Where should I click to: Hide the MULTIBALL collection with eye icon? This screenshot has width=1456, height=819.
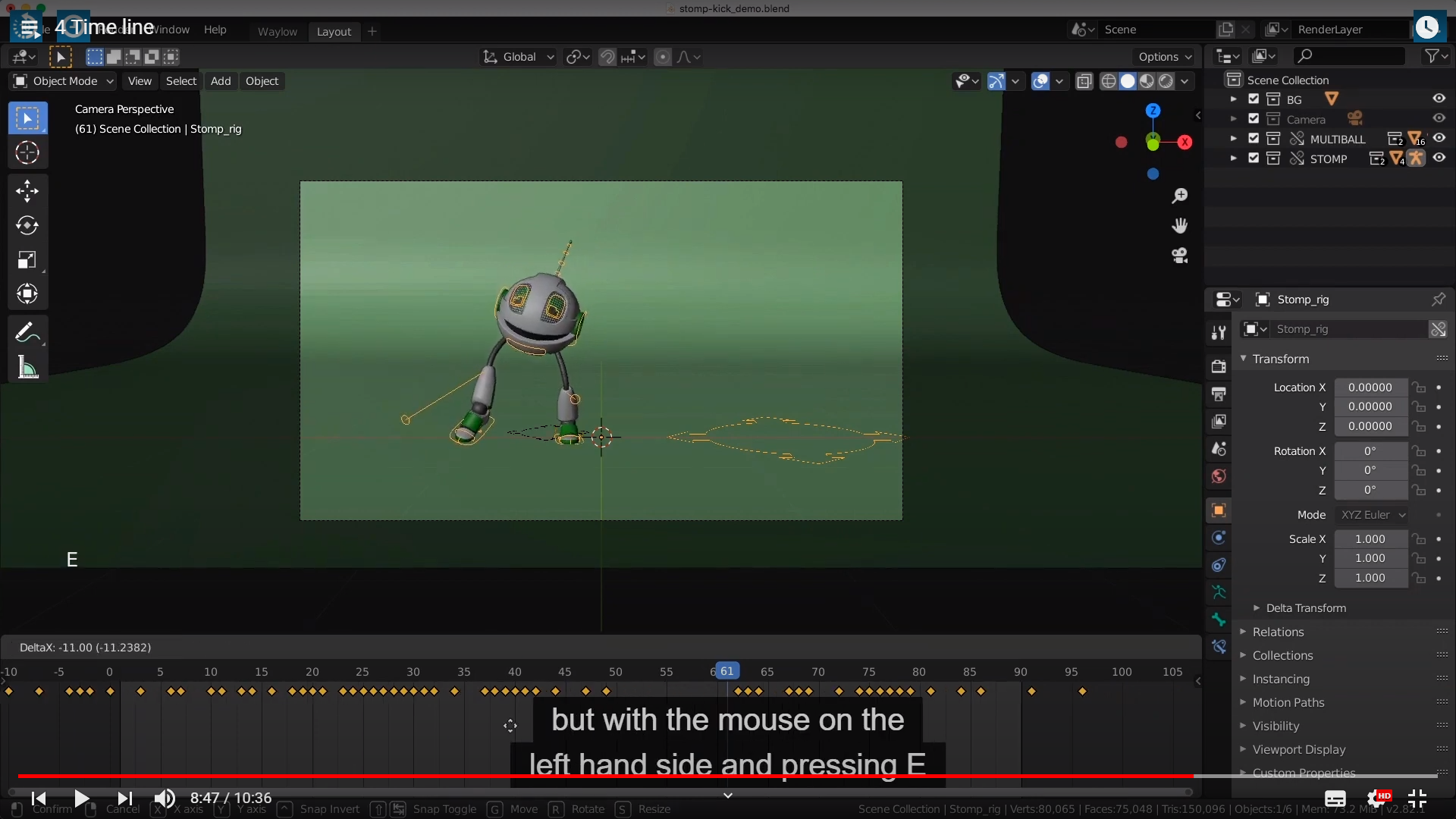click(1439, 138)
